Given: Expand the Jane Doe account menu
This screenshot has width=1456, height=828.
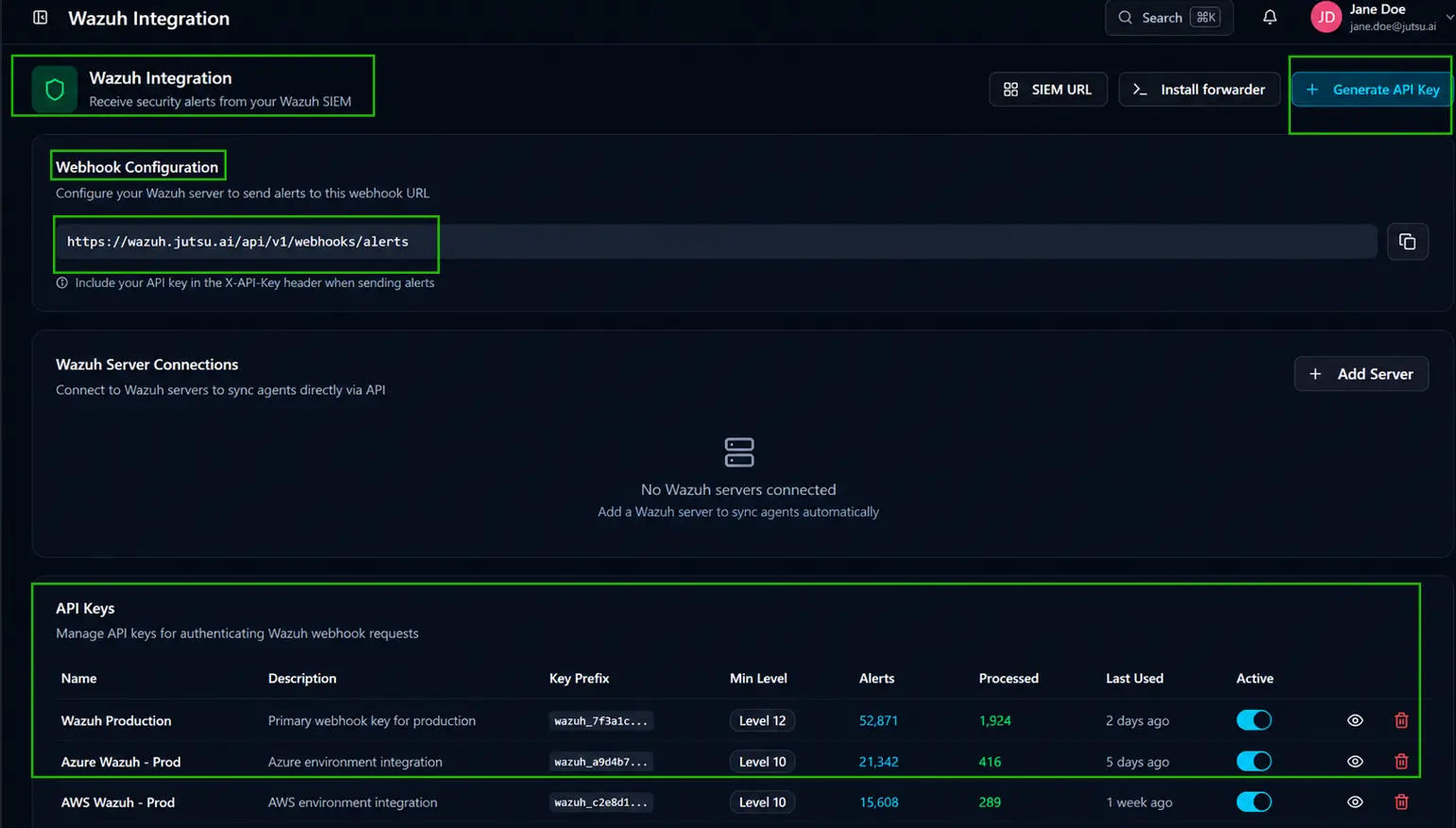Looking at the screenshot, I should click(1448, 17).
